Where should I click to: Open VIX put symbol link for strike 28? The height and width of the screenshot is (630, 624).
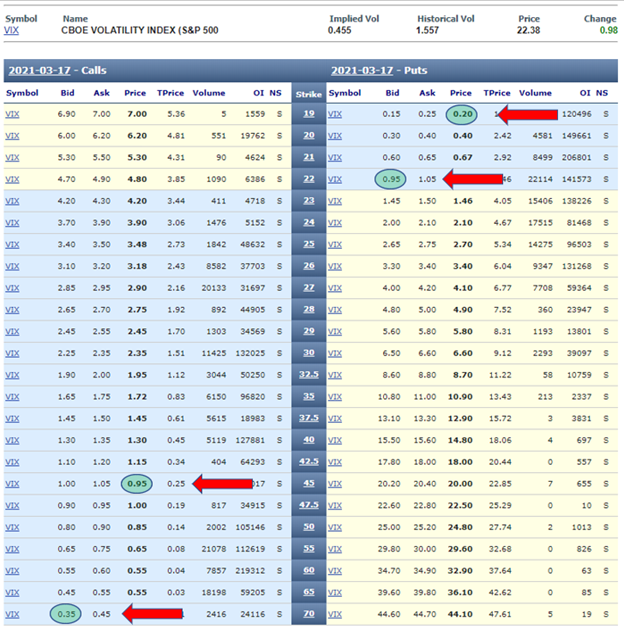click(x=335, y=310)
